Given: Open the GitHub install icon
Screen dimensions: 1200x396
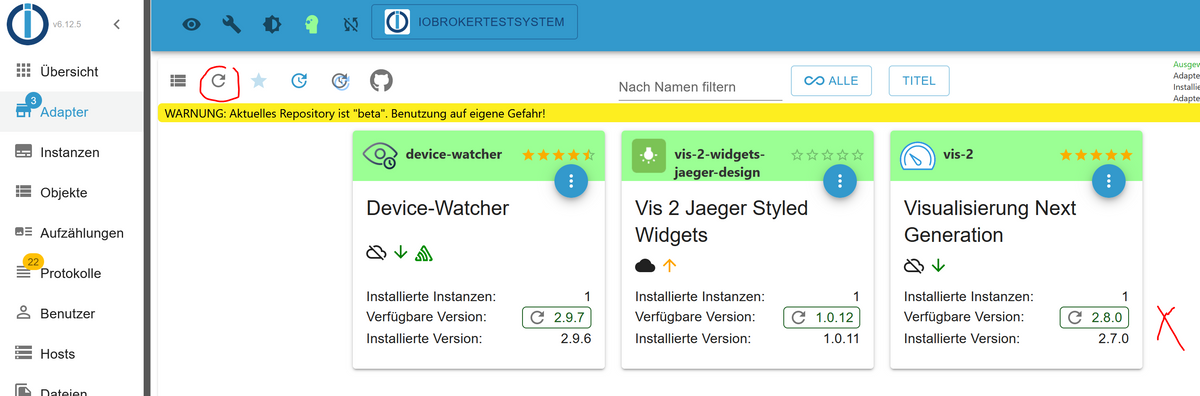Looking at the screenshot, I should pos(381,81).
